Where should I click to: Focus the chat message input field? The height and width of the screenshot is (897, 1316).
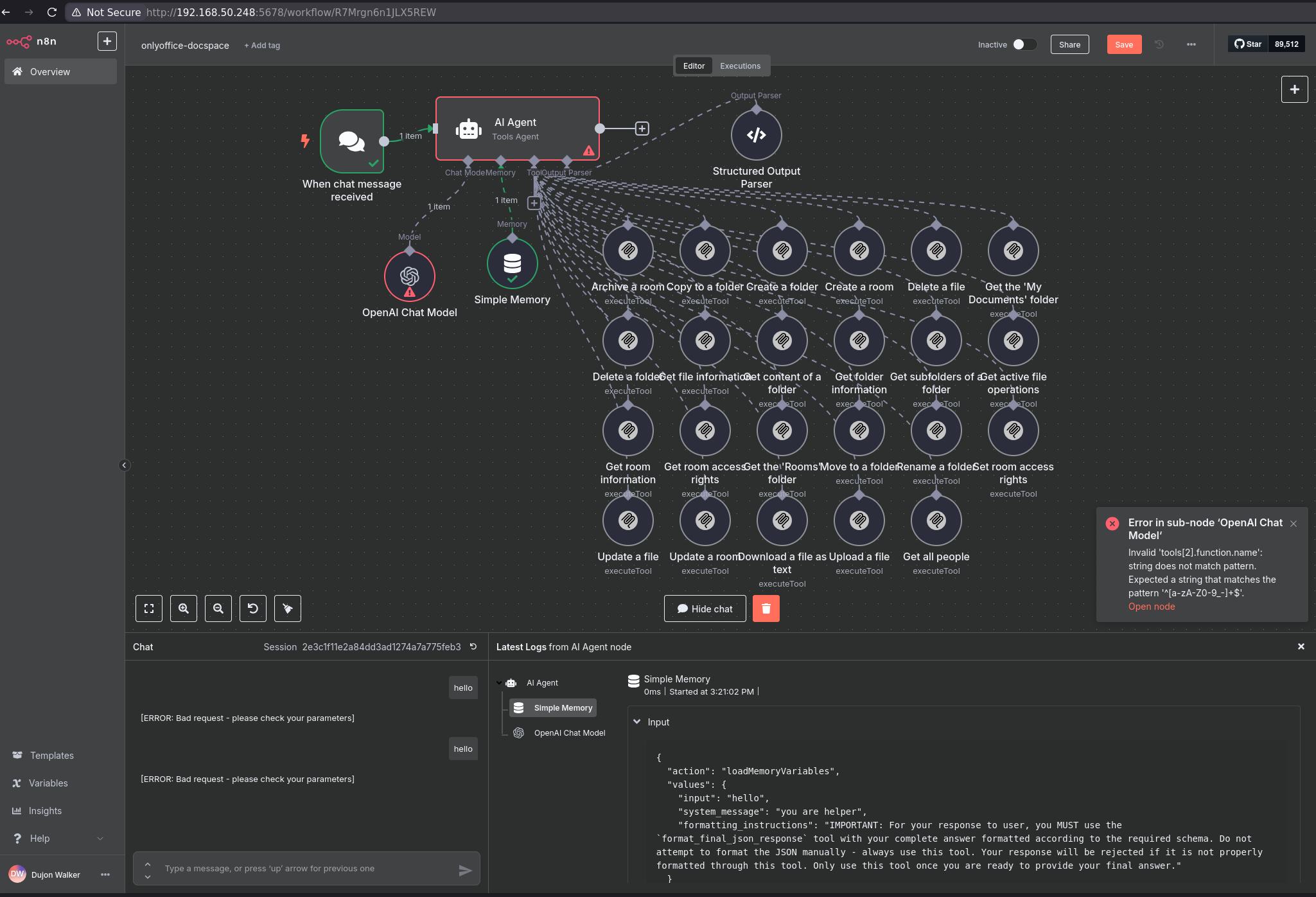coord(306,869)
